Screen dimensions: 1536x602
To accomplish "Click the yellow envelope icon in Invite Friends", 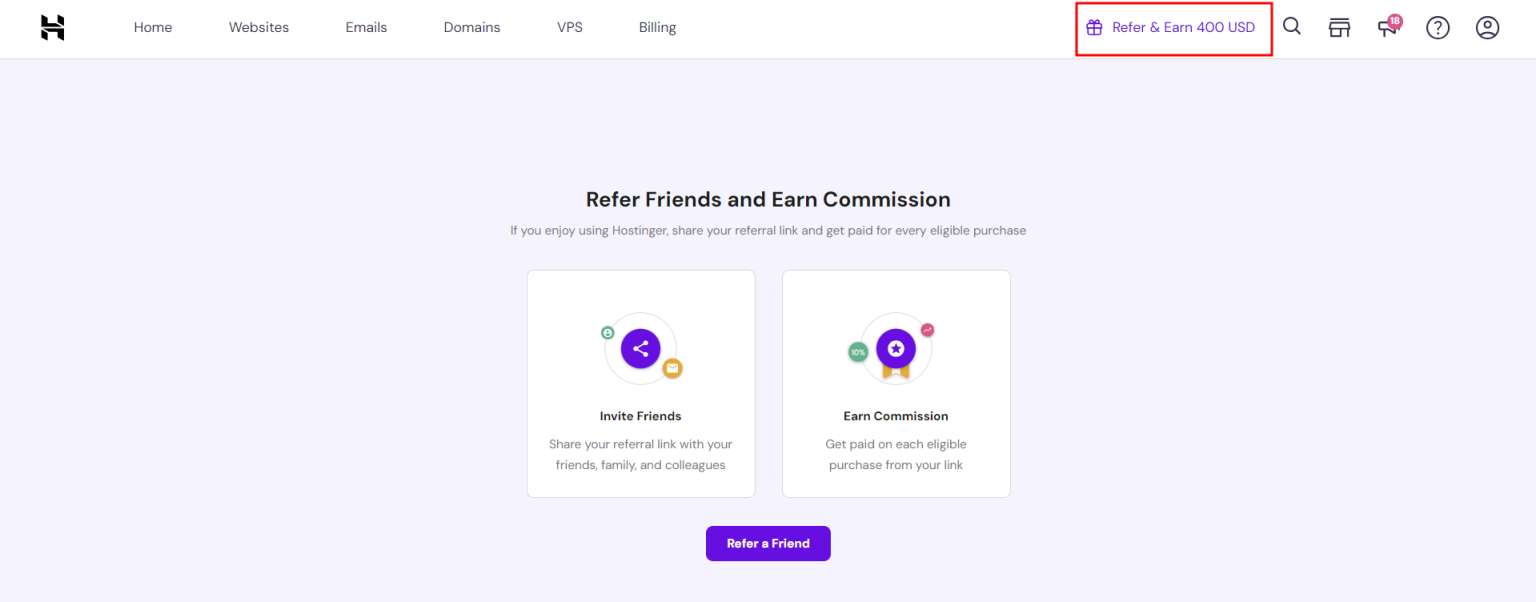I will point(673,368).
